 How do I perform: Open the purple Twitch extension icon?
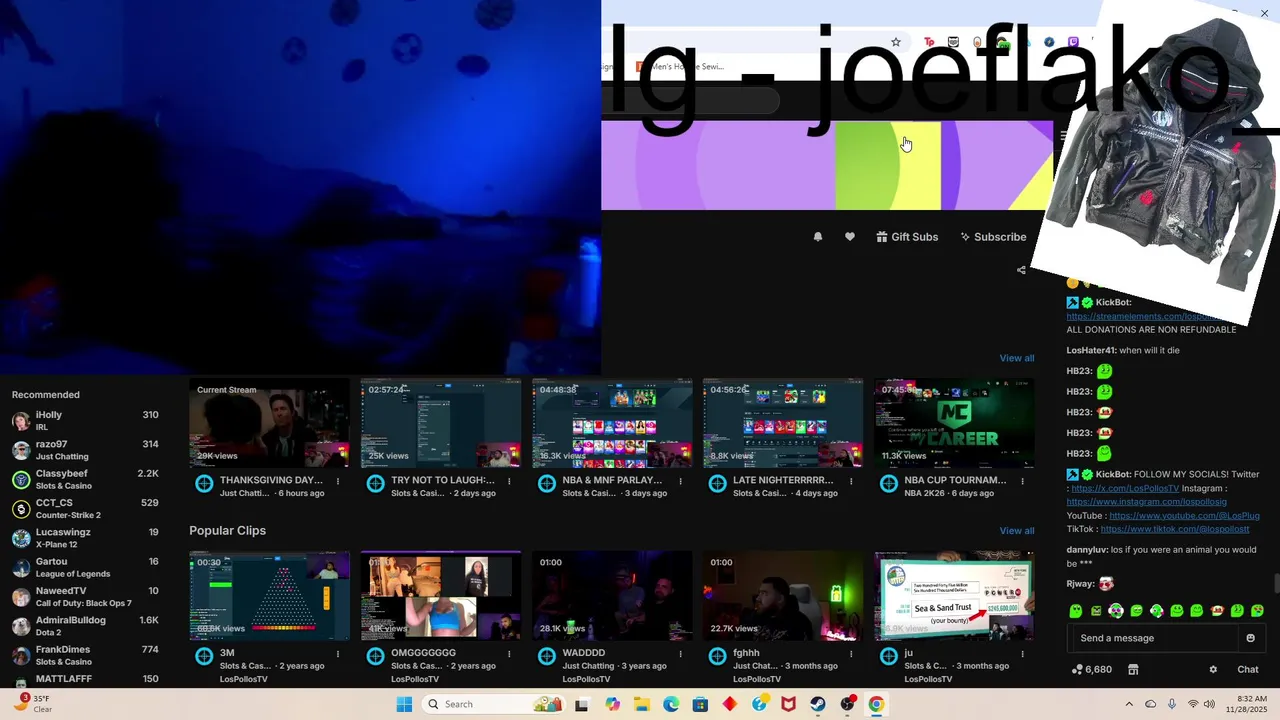coord(1074,42)
